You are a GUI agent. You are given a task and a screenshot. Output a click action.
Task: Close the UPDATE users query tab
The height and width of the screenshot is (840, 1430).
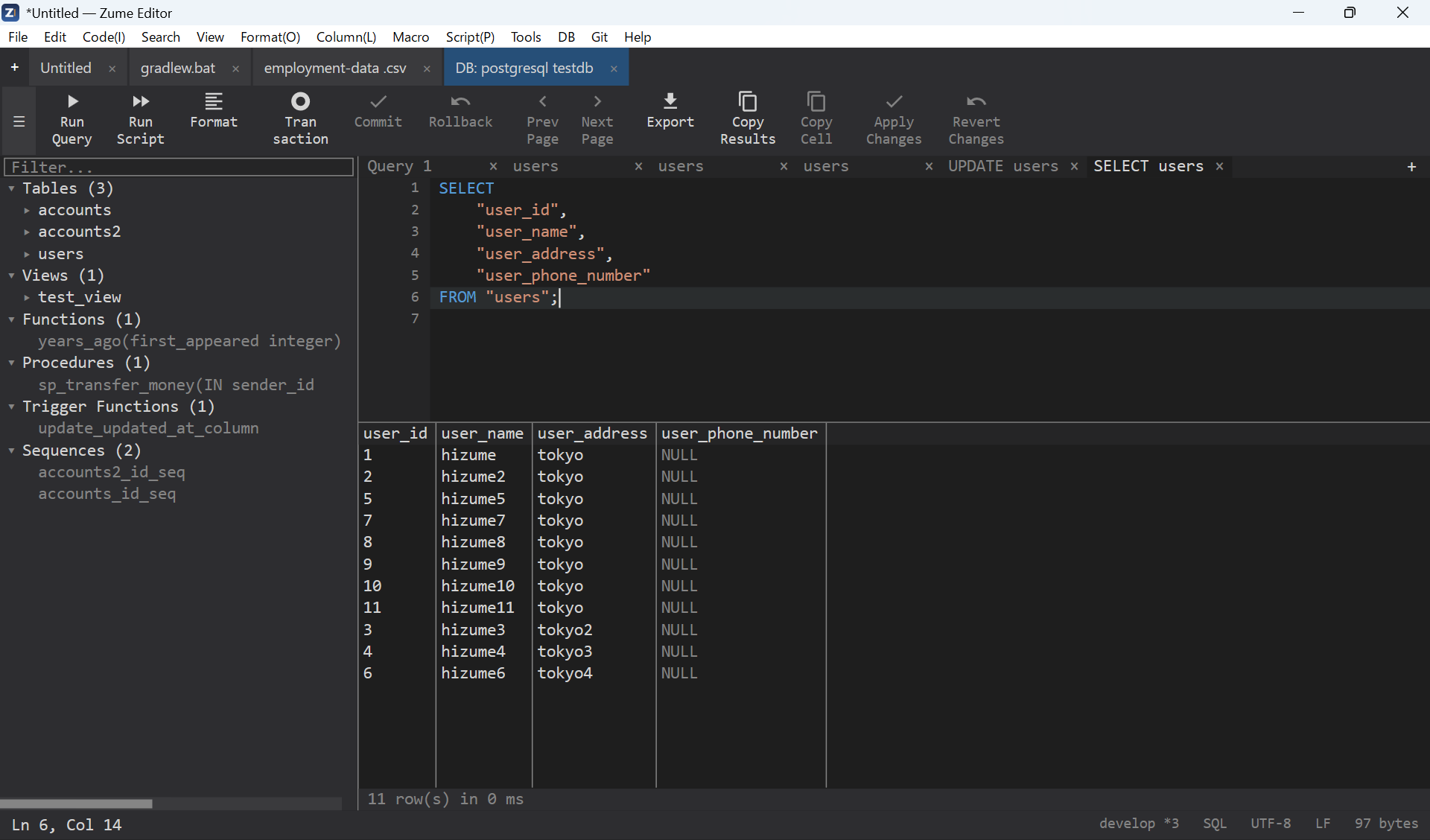(x=1074, y=166)
